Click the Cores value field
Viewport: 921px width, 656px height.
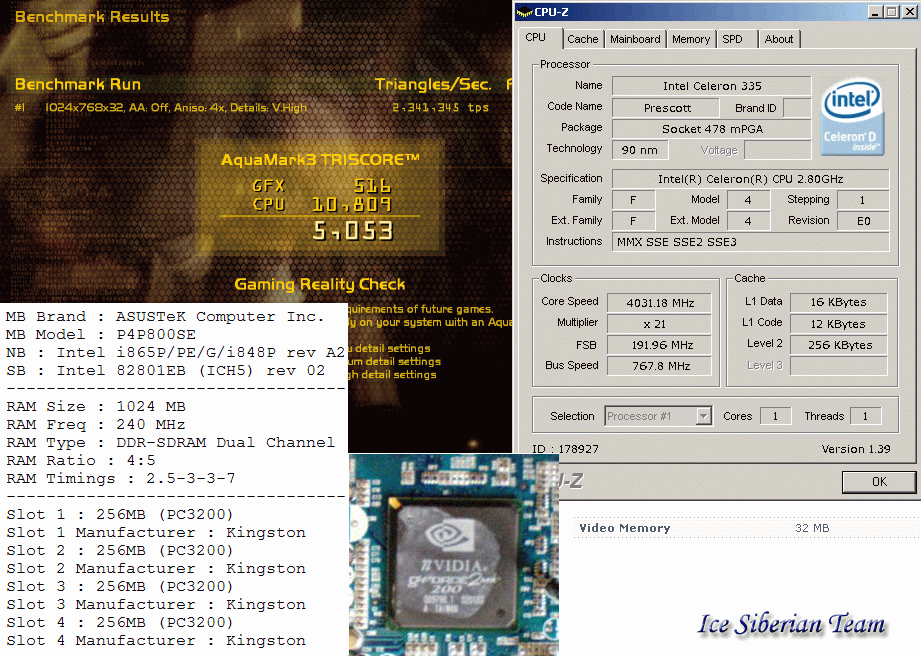point(775,416)
